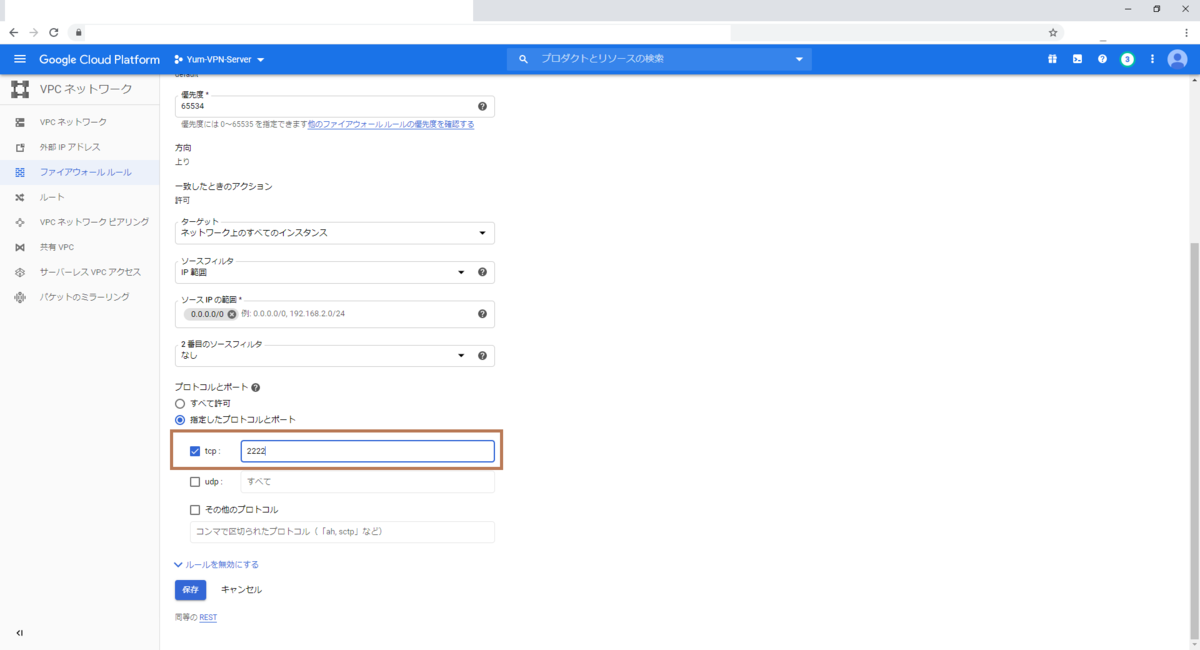Screen dimensions: 1200x650
Task: Reload the browser page
Action: tap(54, 32)
